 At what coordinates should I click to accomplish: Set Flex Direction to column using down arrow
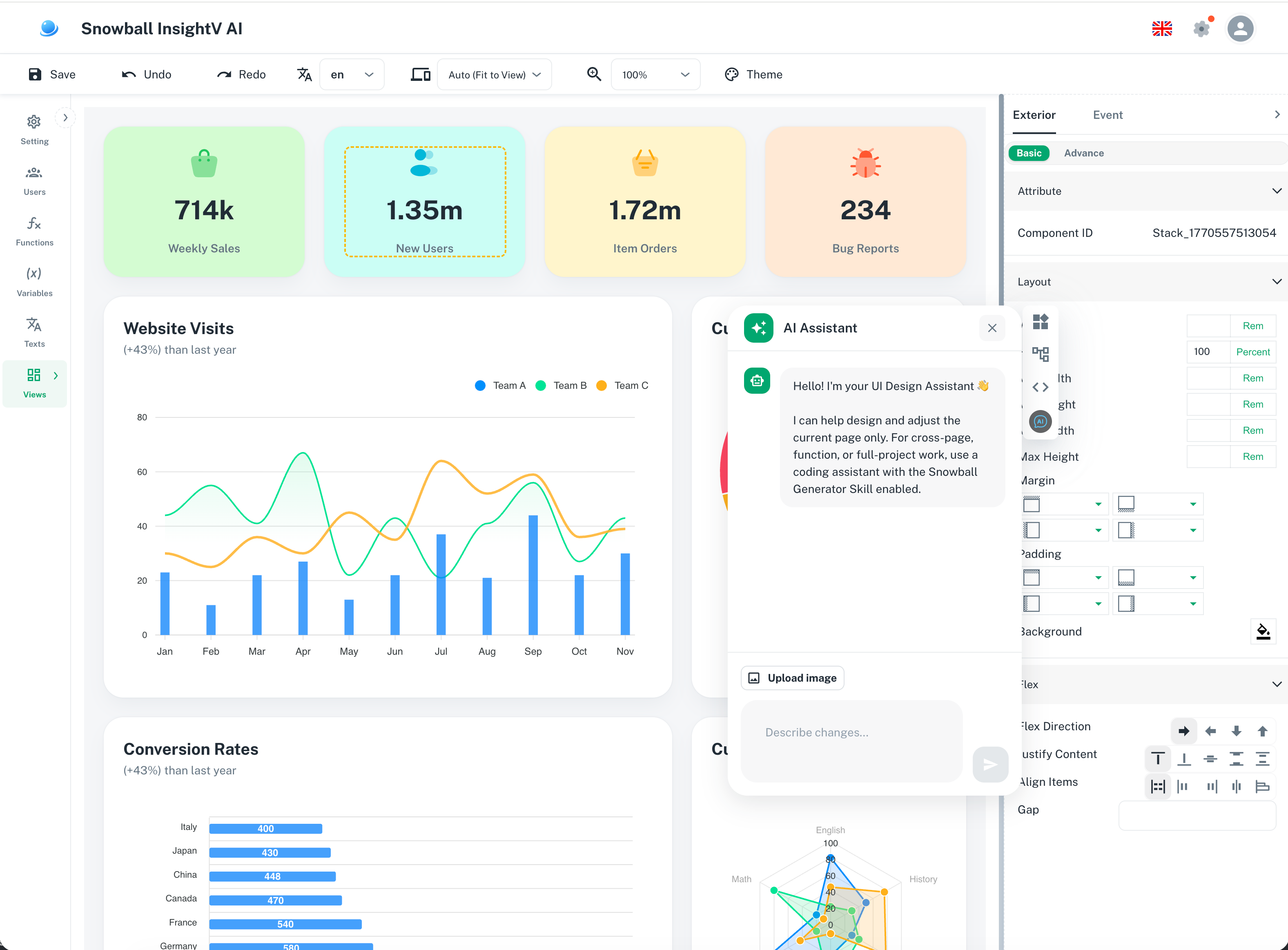tap(1237, 731)
